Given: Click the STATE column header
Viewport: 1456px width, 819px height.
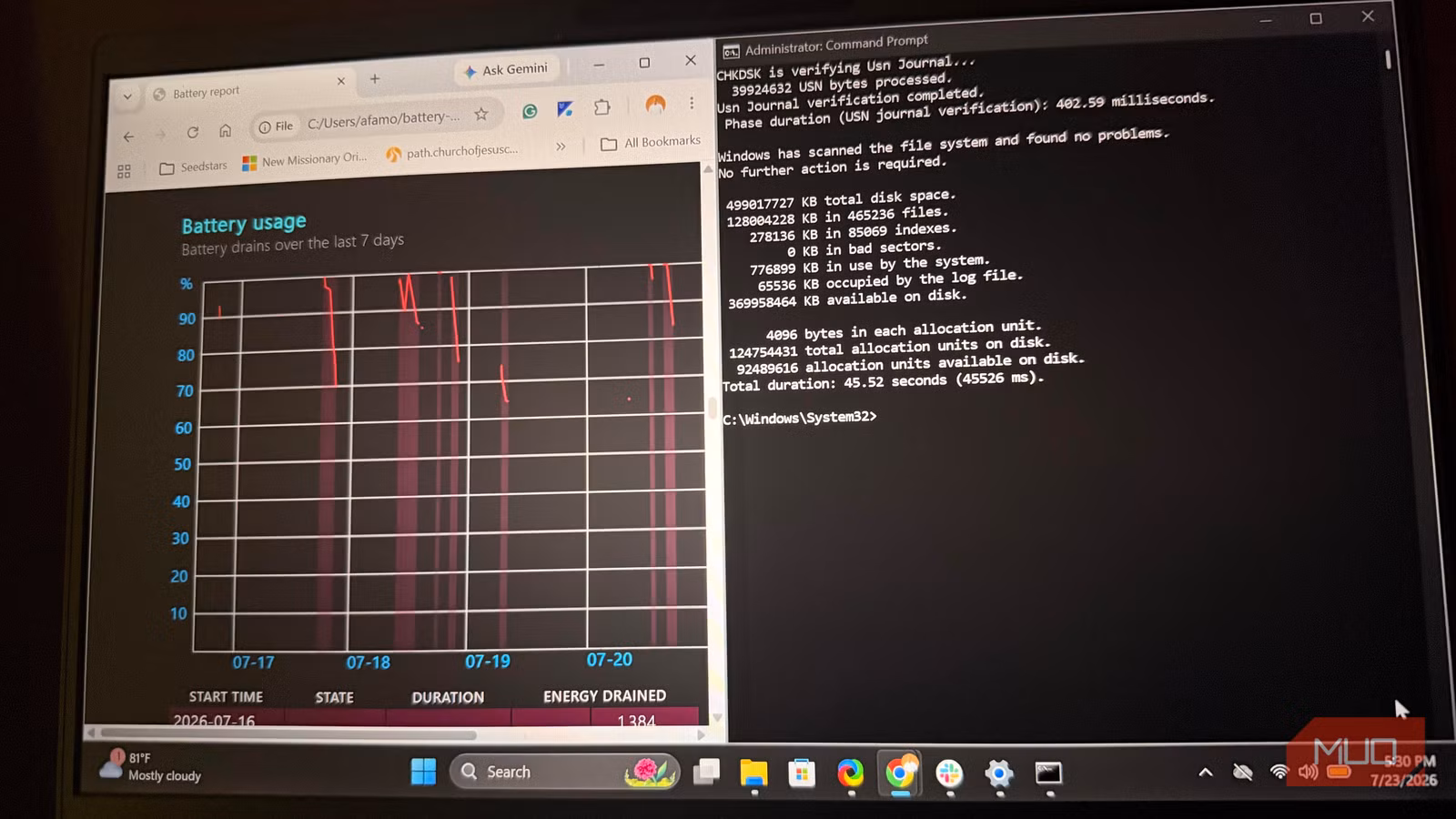Looking at the screenshot, I should [x=334, y=697].
